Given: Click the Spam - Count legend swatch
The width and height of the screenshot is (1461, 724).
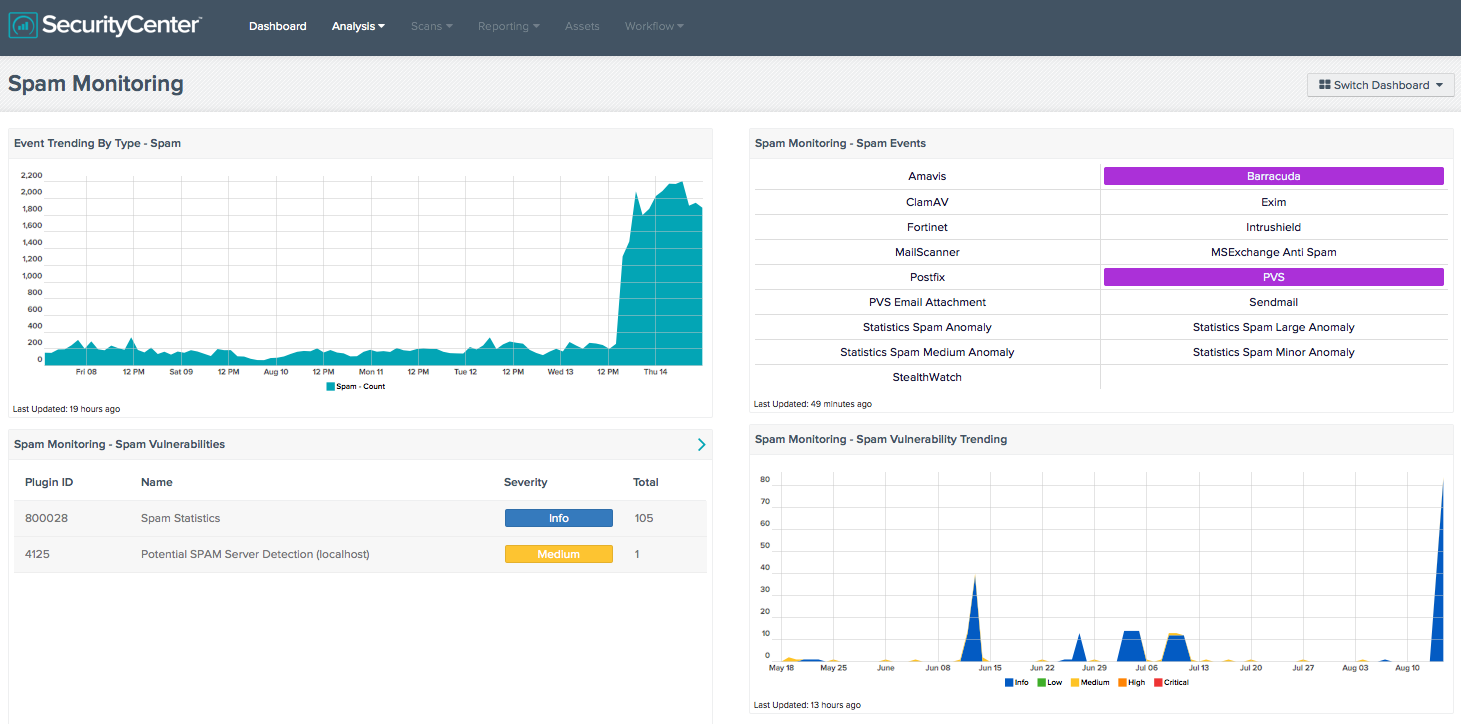Looking at the screenshot, I should point(330,386).
